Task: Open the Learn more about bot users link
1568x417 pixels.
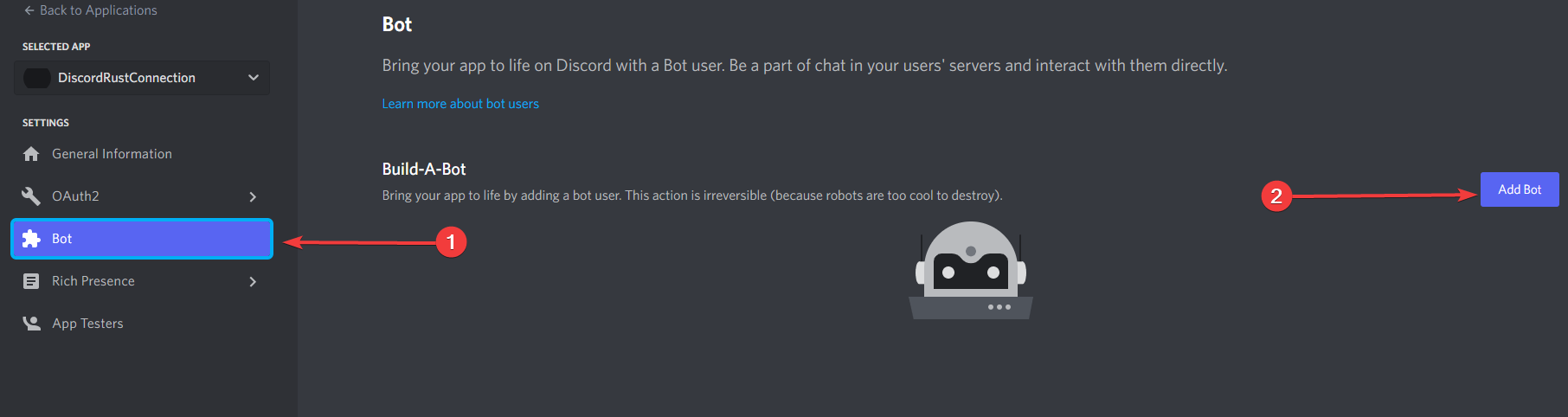Action: coord(460,104)
